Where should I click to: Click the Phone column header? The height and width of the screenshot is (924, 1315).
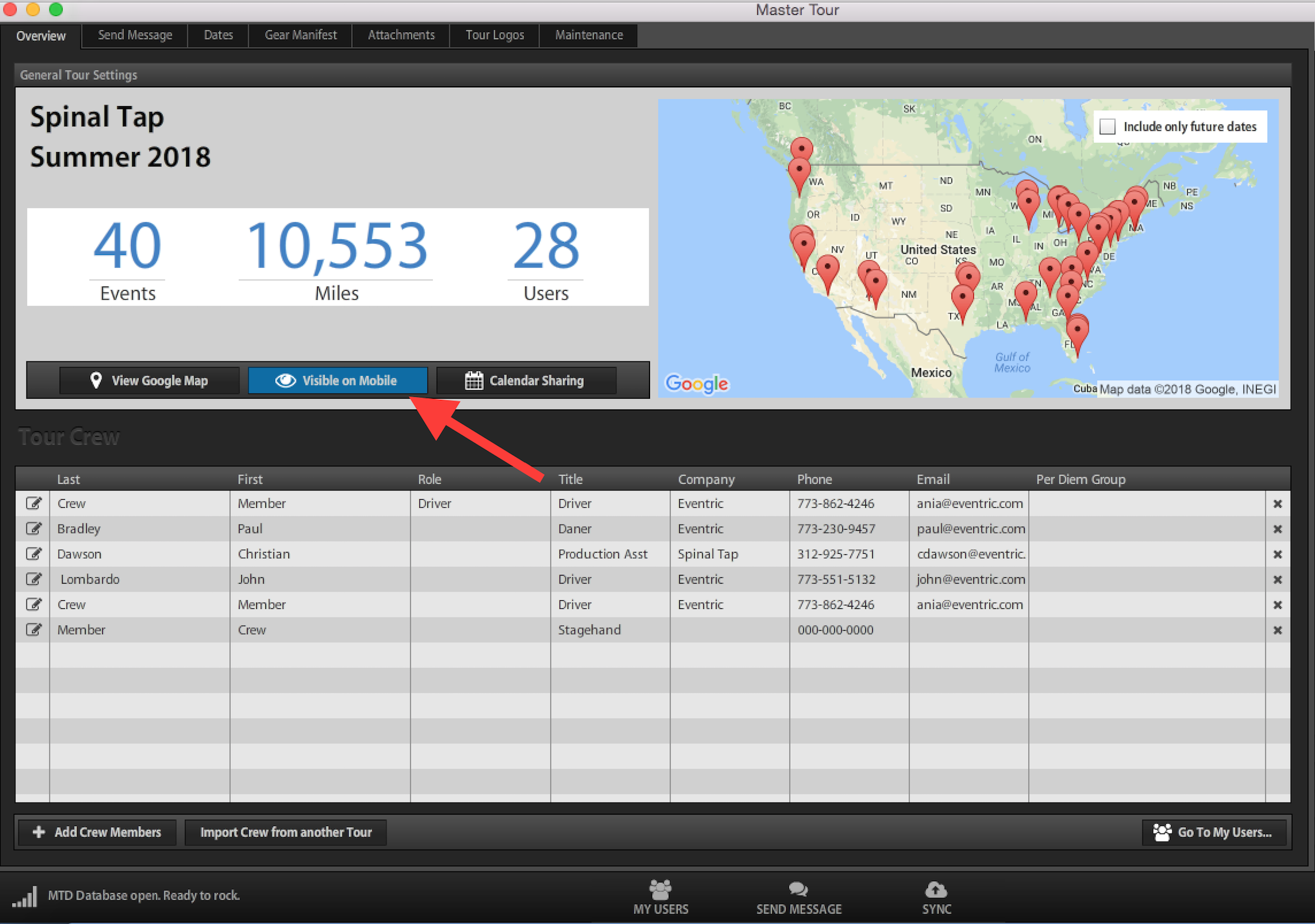coord(850,479)
